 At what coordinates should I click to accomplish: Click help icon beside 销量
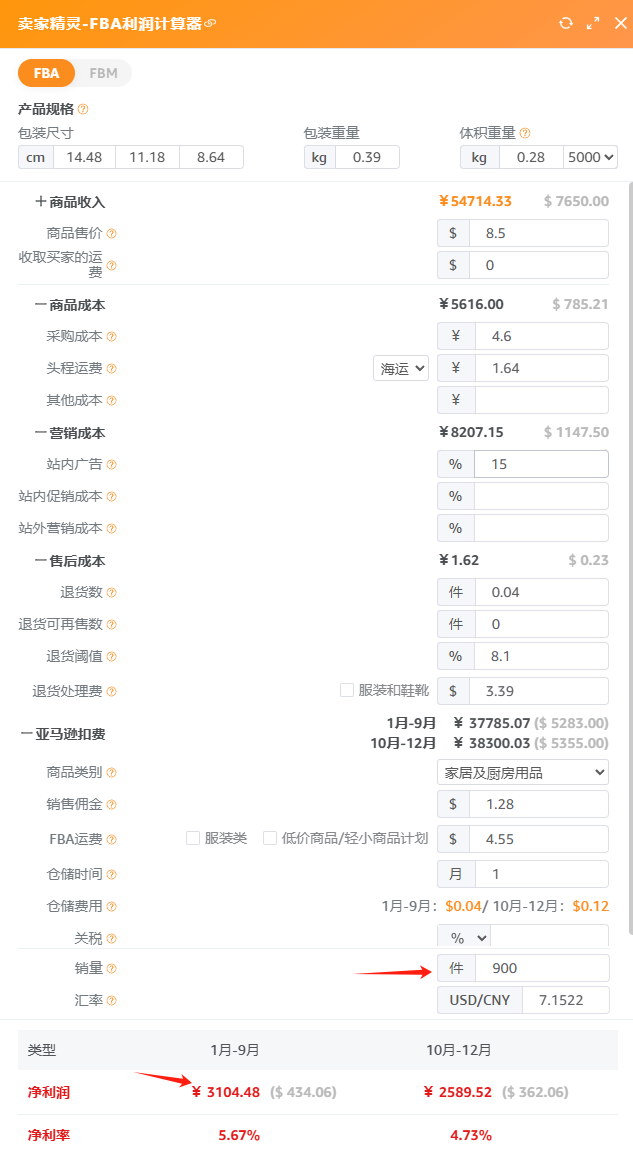[x=111, y=969]
